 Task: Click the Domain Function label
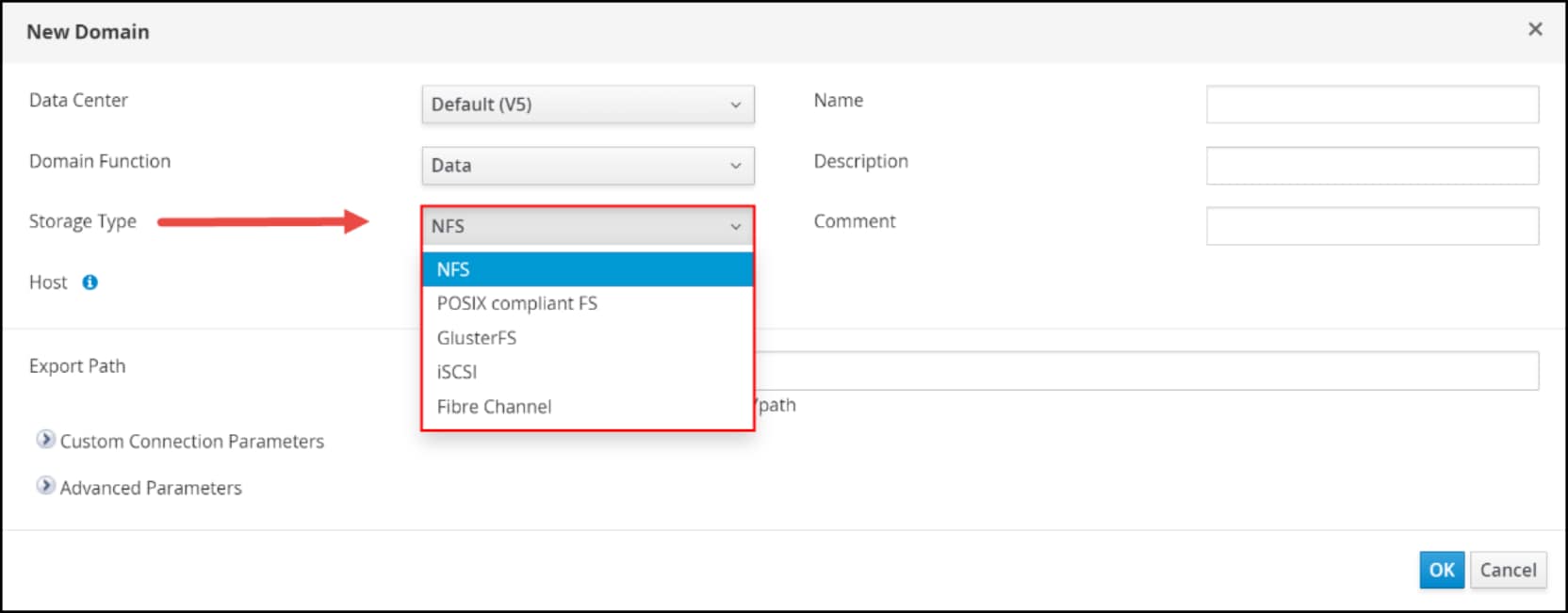point(100,161)
